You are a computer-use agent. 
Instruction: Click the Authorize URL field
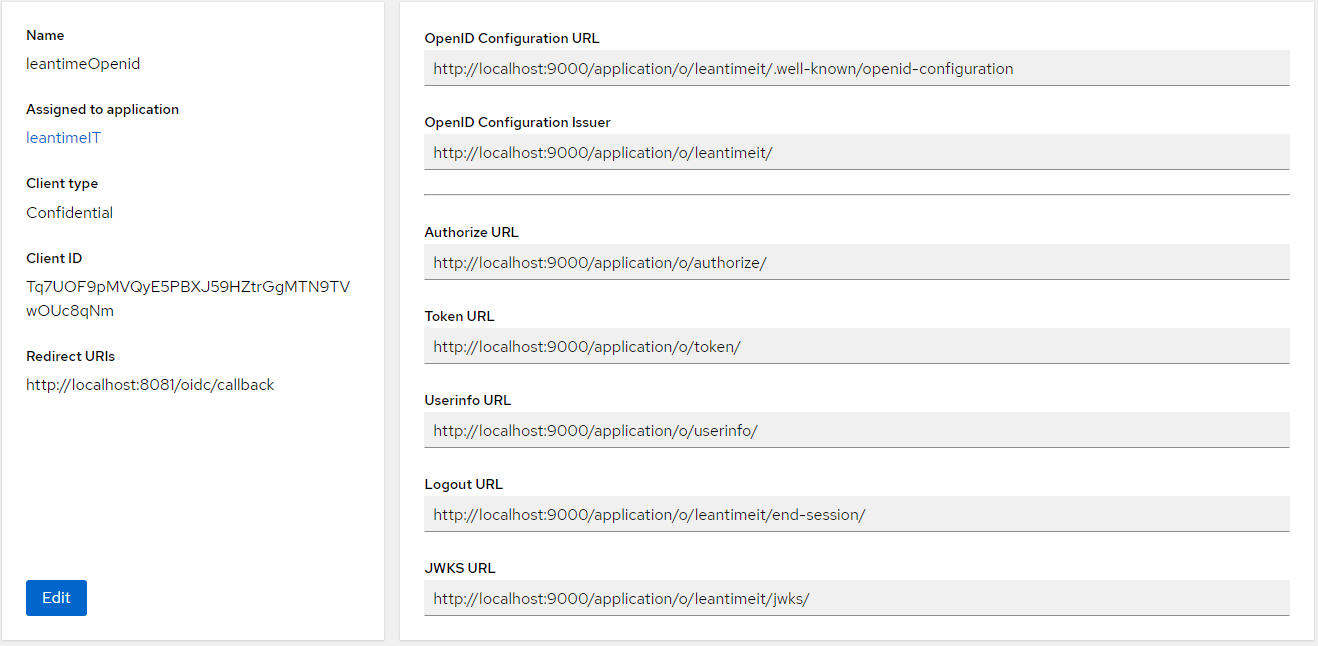point(855,262)
